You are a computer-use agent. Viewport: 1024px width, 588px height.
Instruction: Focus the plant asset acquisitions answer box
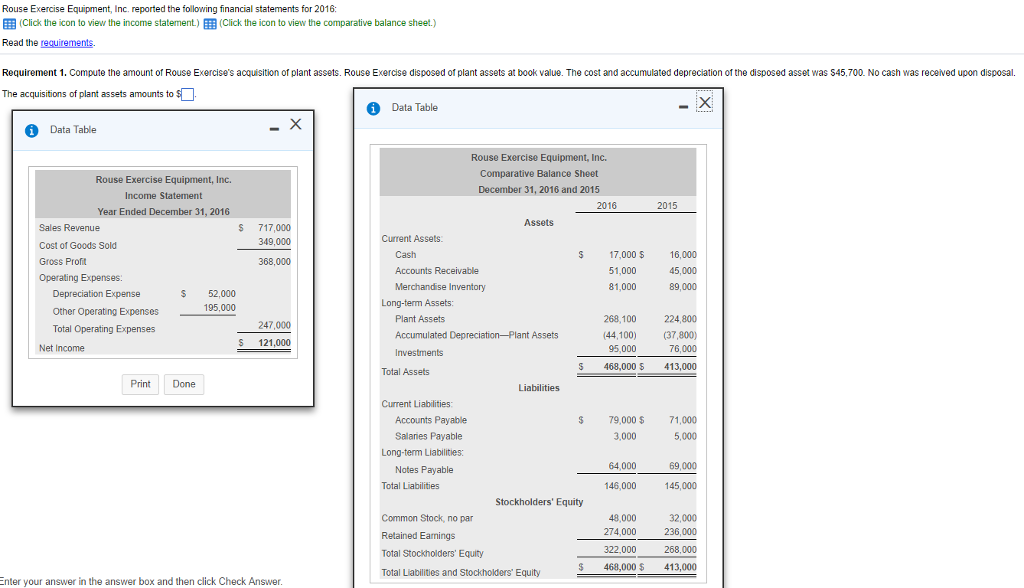186,95
